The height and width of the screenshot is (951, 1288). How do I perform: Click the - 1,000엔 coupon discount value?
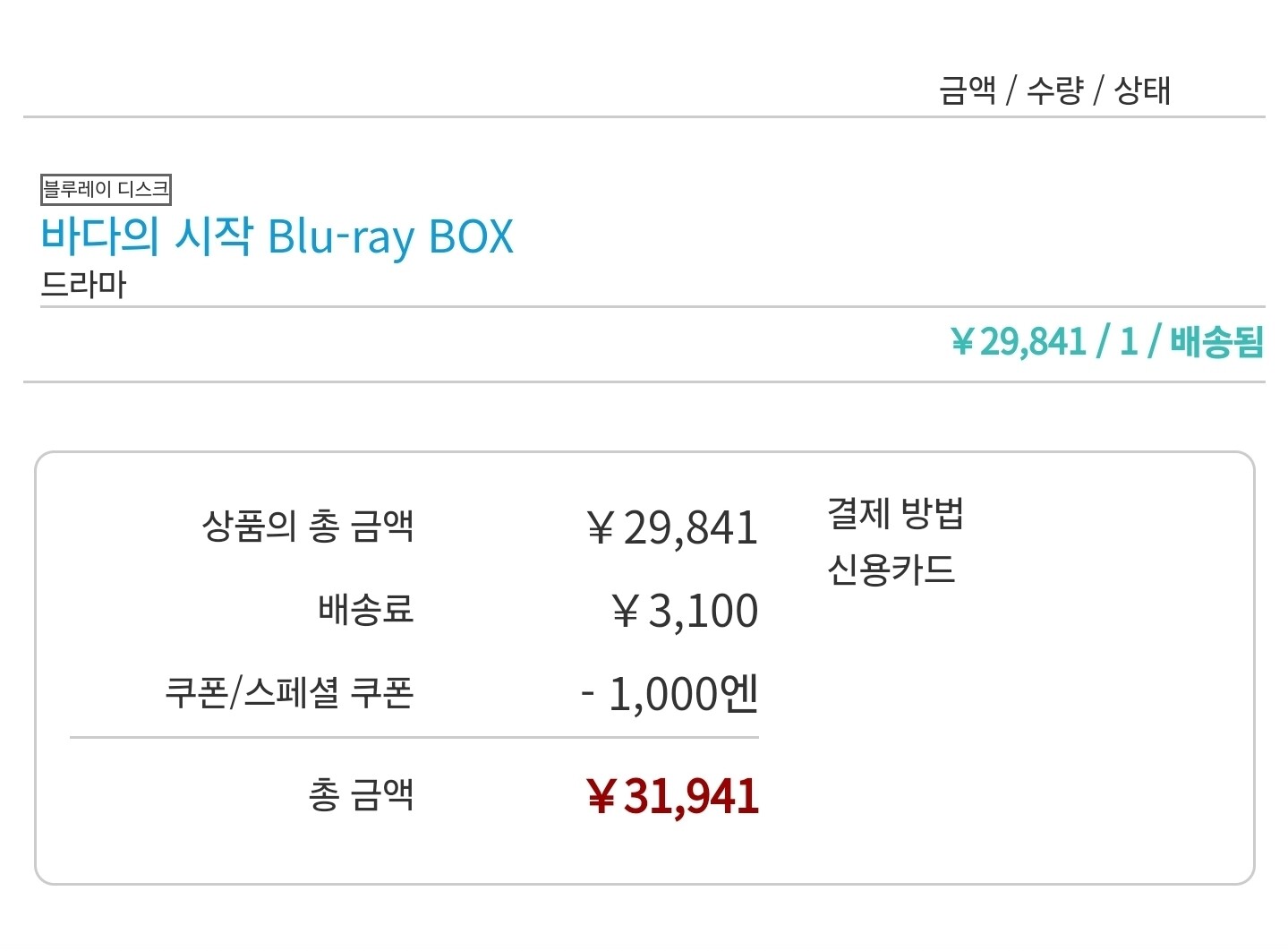tap(670, 693)
